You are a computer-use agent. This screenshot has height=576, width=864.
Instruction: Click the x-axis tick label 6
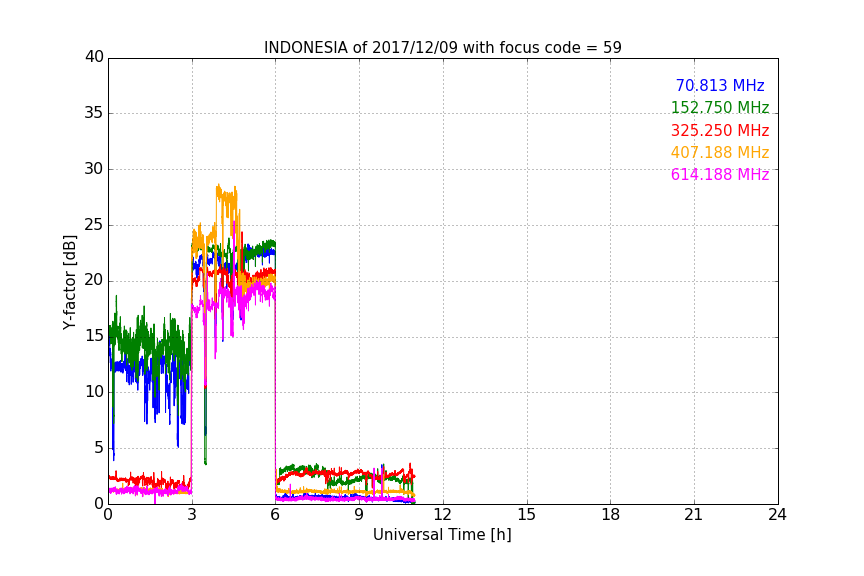(x=276, y=515)
